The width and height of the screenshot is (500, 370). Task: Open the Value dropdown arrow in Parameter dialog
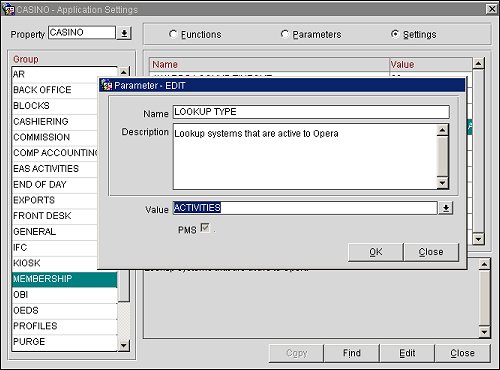[446, 208]
